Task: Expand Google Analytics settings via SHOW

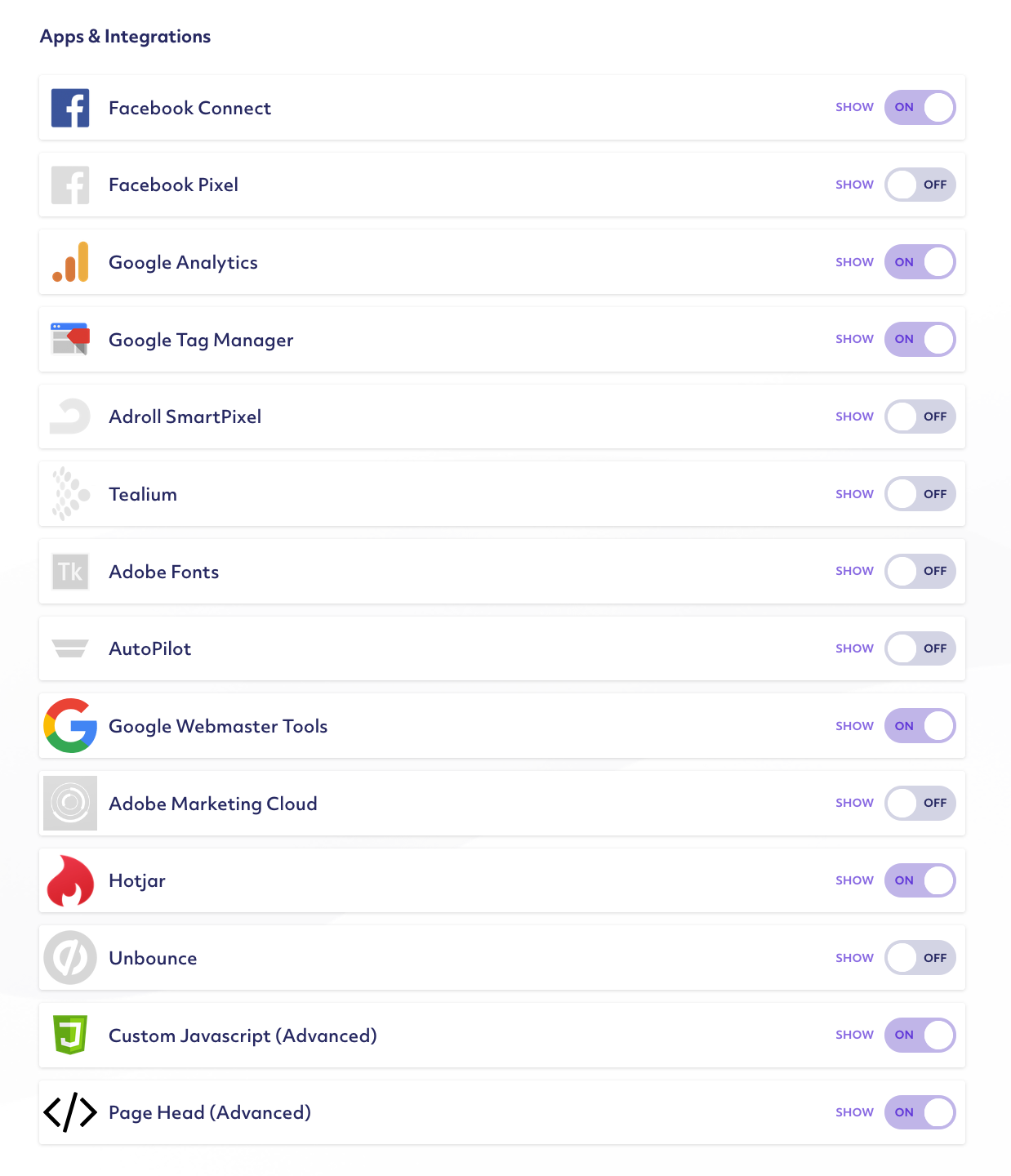Action: (854, 262)
